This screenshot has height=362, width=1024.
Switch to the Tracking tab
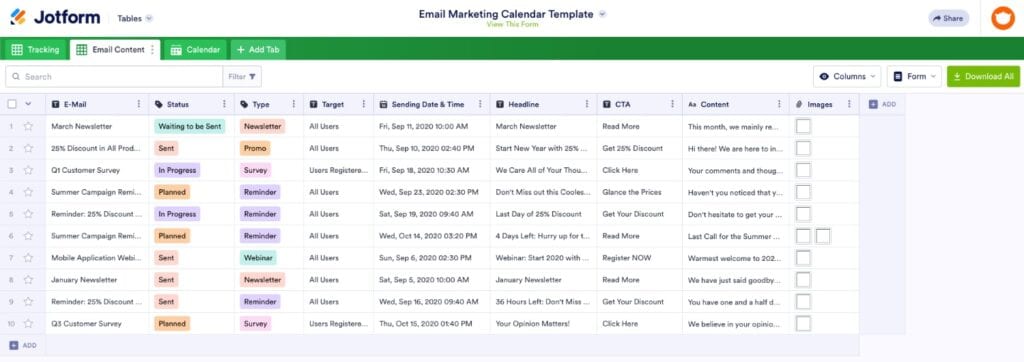pos(35,50)
